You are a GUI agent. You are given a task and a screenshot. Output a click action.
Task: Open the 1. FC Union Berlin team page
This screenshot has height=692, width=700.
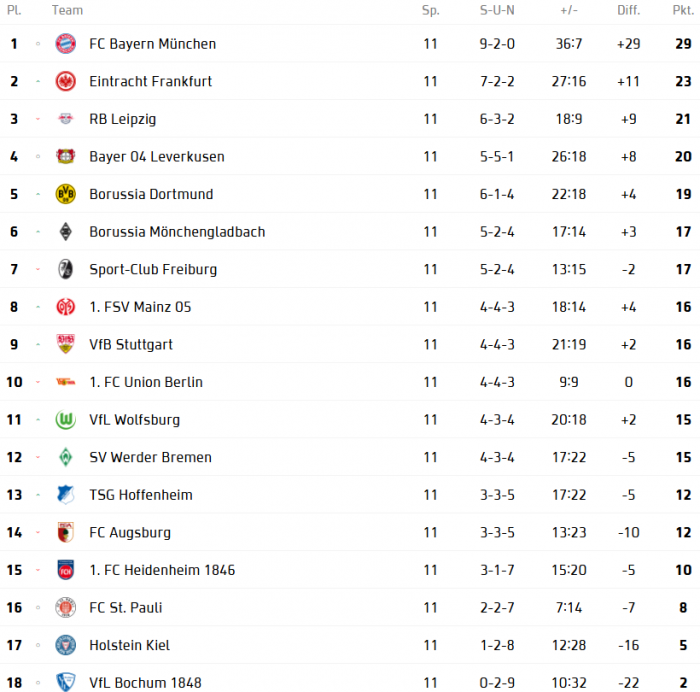pyautogui.click(x=146, y=382)
